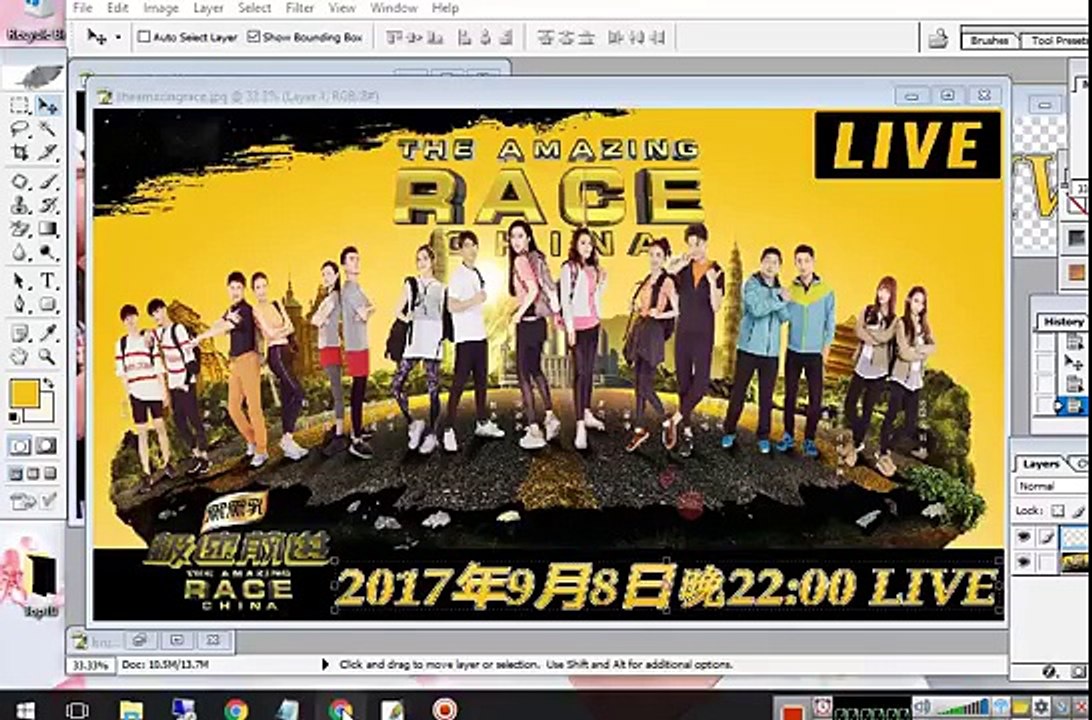Screen dimensions: 1092x720
Task: Click the yellow foreground color swatch
Action: (x=24, y=393)
